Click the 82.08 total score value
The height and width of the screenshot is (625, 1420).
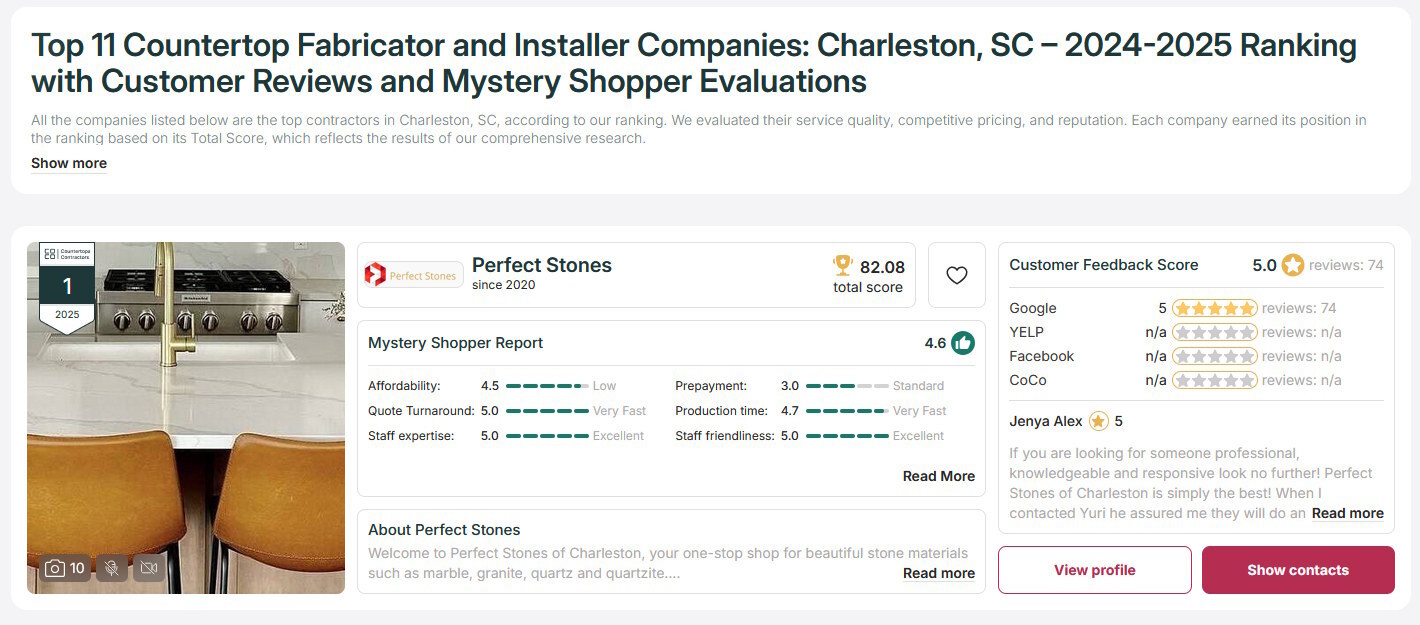882,267
